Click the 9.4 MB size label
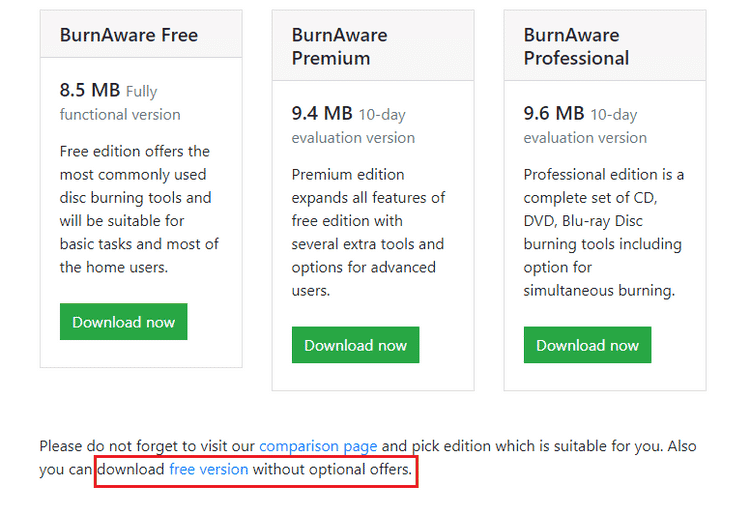This screenshot has height=509, width=750. [322, 114]
